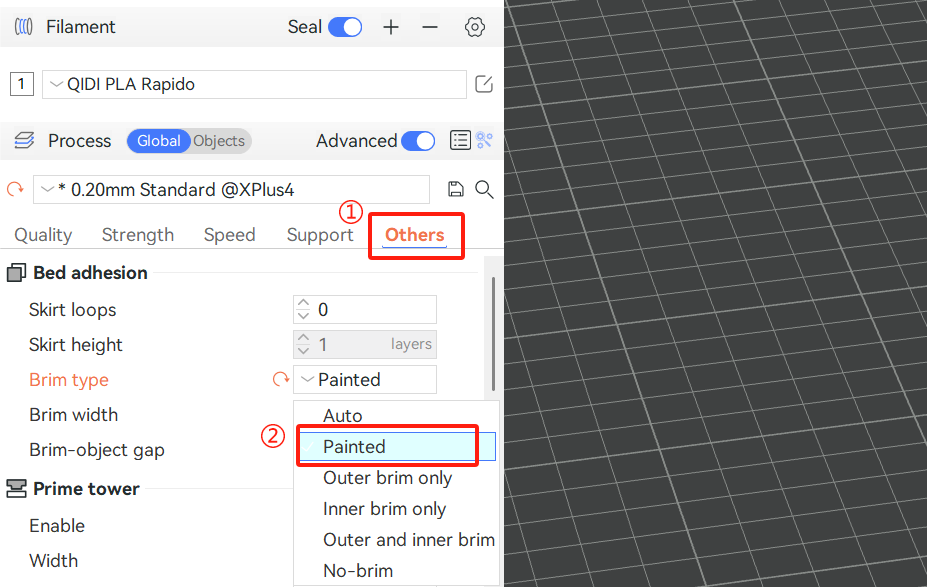Click filament slot number 1 box
The height and width of the screenshot is (587, 927).
tap(22, 84)
